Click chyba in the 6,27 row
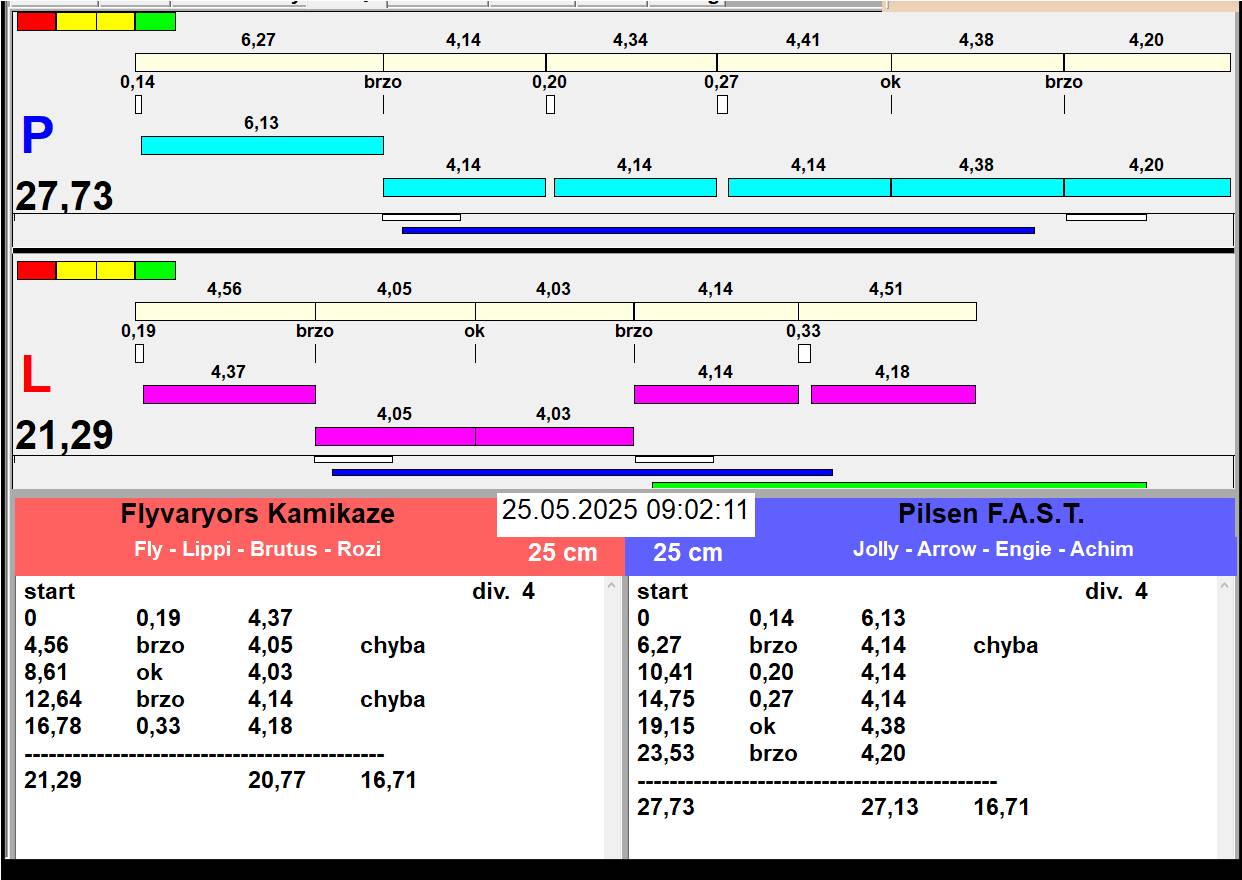The image size is (1242, 880). point(1006,645)
